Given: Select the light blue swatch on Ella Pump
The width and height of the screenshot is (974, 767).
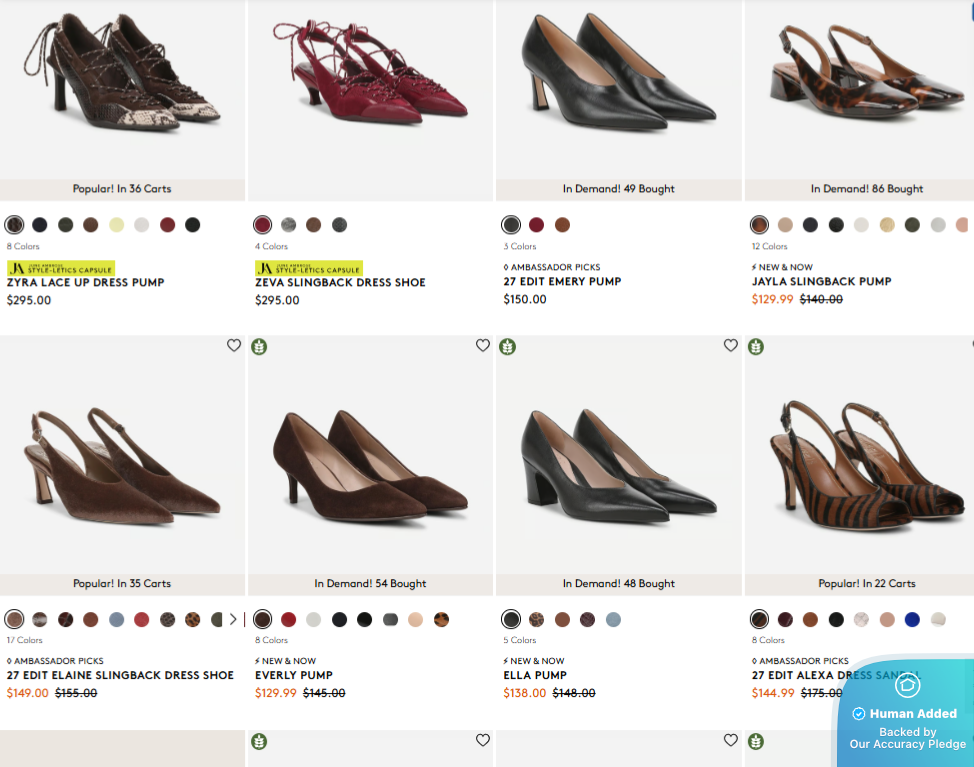Looking at the screenshot, I should (613, 619).
